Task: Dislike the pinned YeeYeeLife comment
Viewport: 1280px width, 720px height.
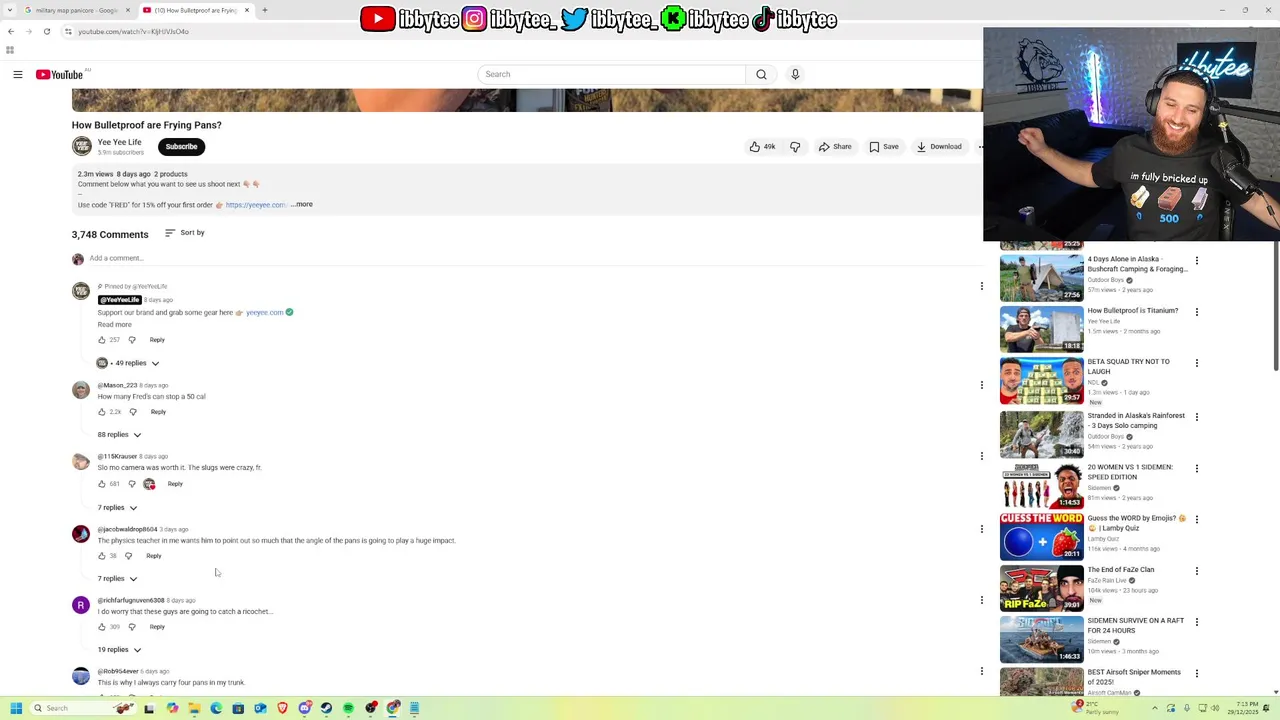Action: tap(132, 340)
